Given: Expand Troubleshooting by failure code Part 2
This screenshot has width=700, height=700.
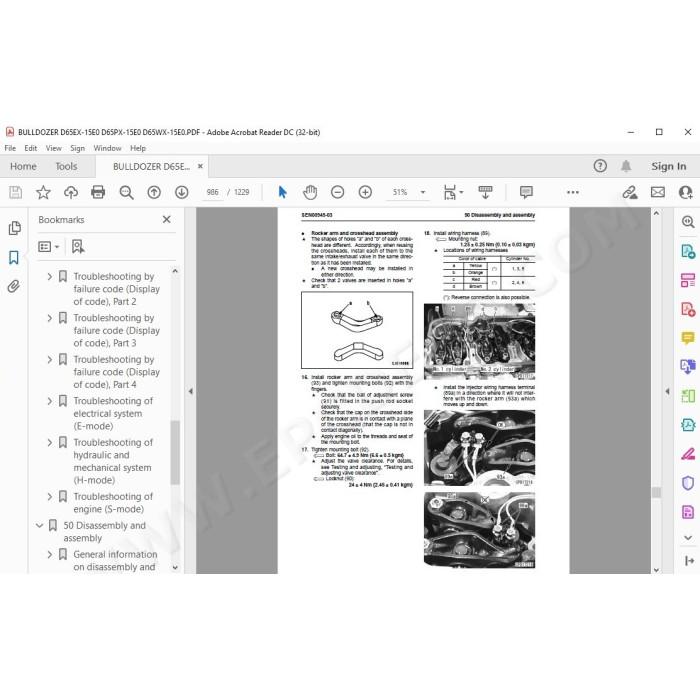Looking at the screenshot, I should tap(50, 277).
